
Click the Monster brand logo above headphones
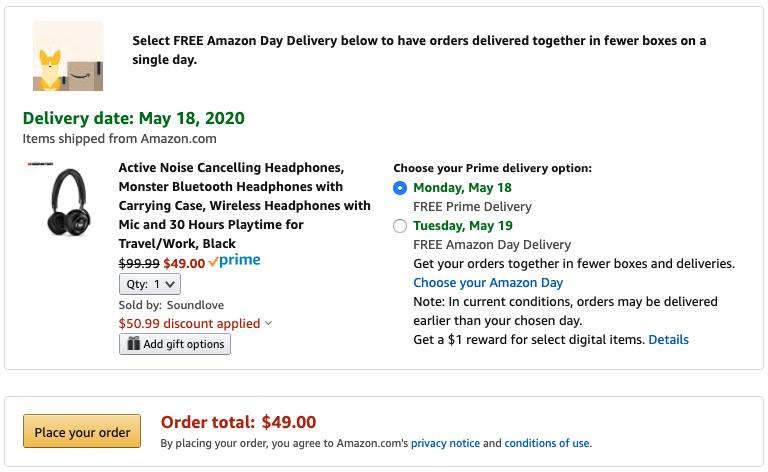click(41, 163)
